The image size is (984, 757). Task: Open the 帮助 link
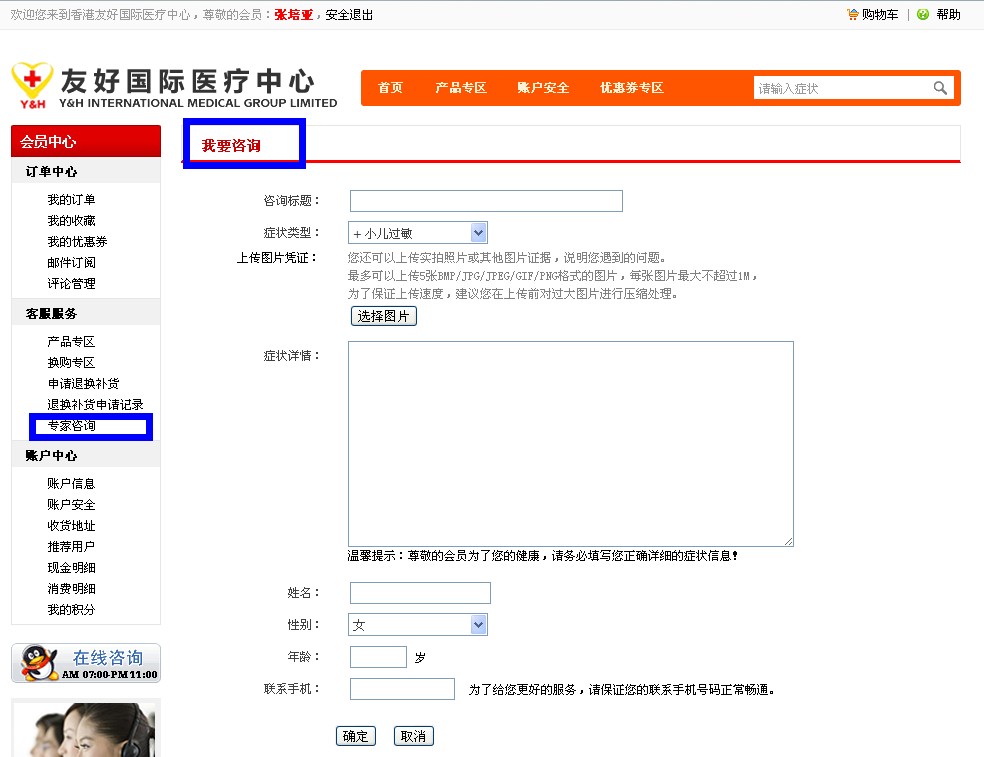point(948,14)
